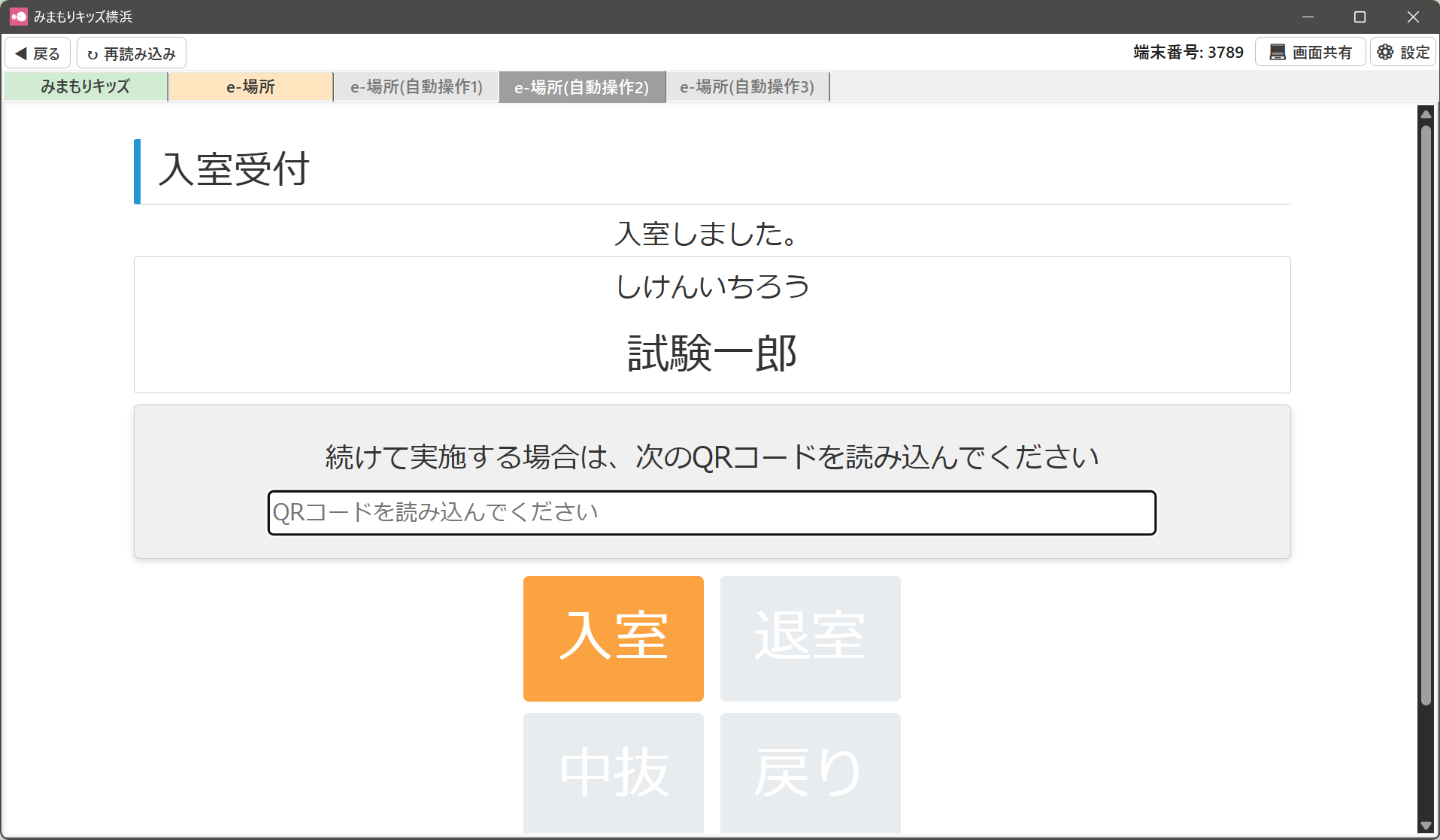Screen dimensions: 1440x840
Task: Select the e-場所(自動操作2) tab
Action: tap(582, 87)
